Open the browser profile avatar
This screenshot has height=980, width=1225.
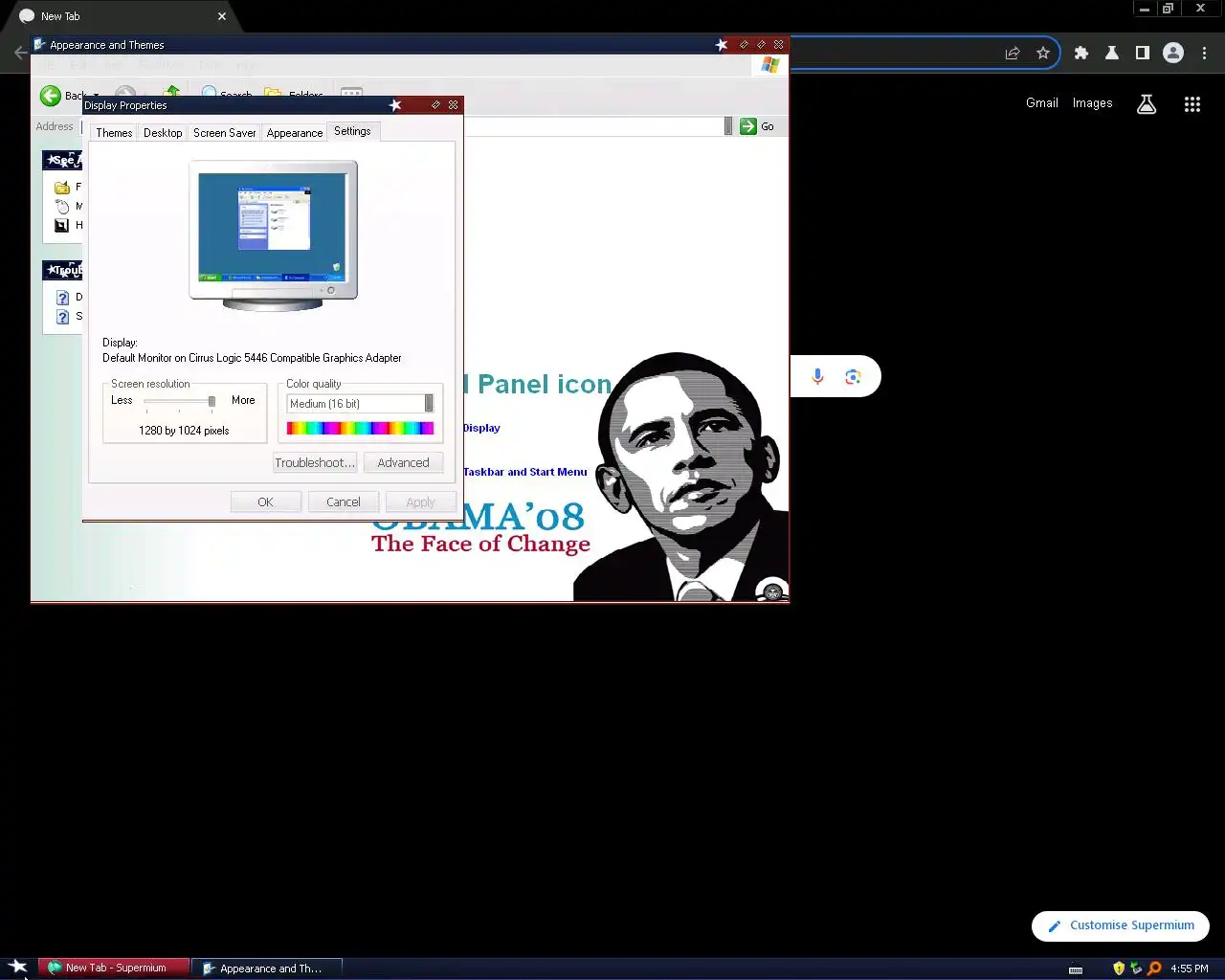1173,54
